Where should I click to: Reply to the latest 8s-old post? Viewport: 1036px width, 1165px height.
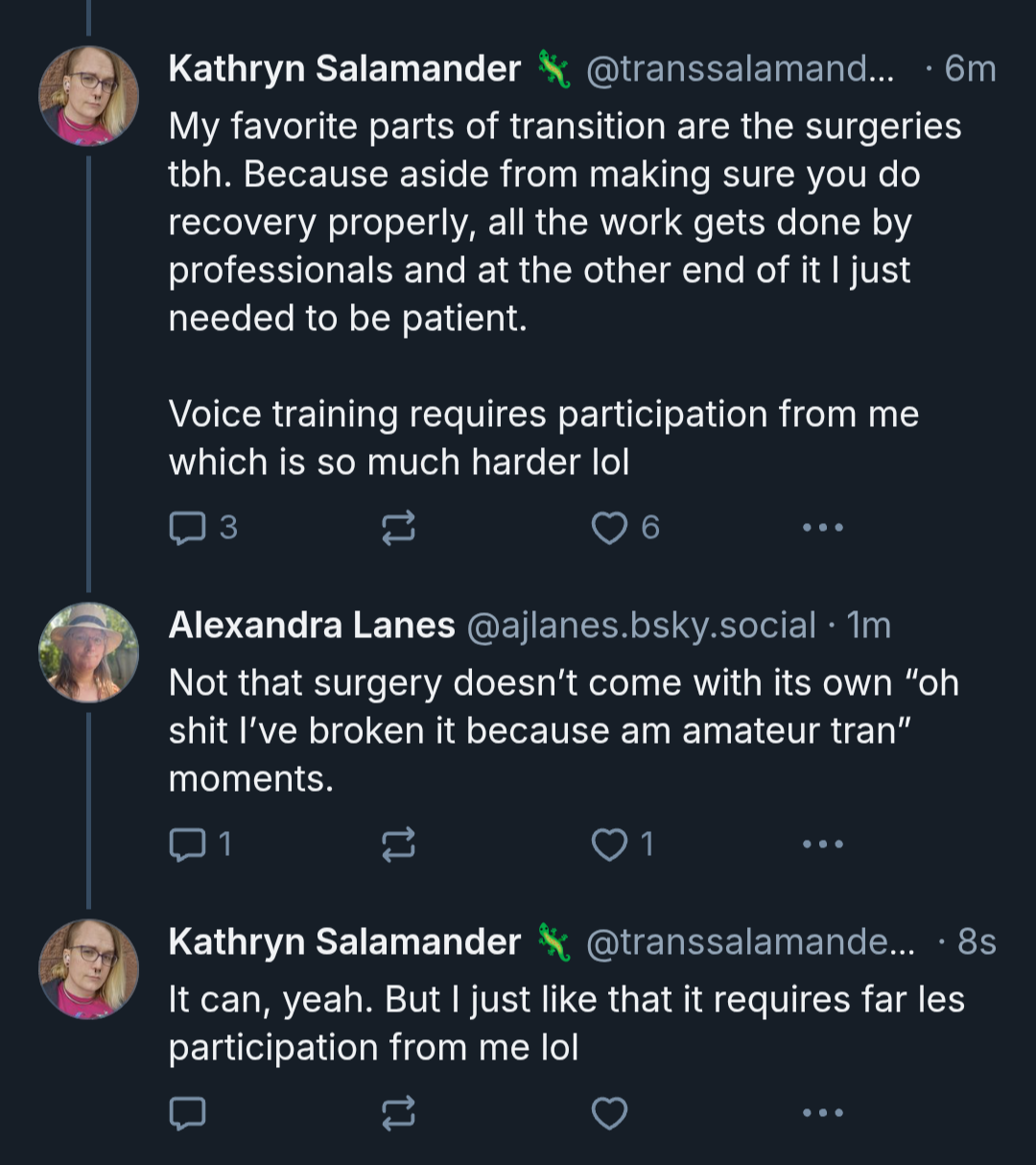click(x=187, y=1113)
